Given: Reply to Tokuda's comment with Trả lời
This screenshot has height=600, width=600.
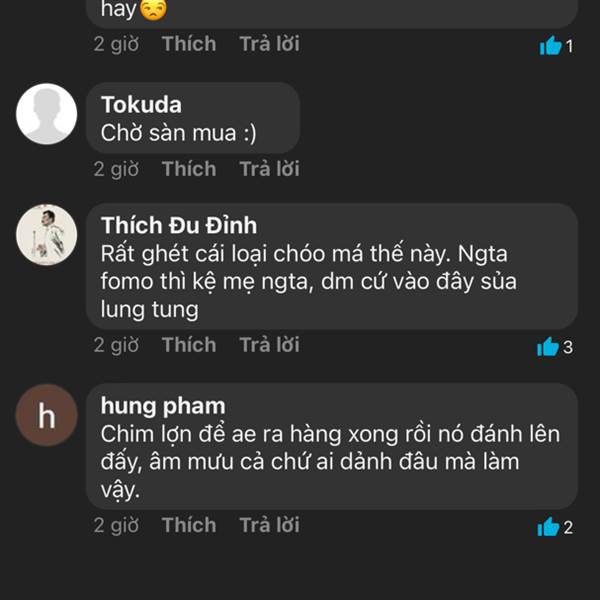Looking at the screenshot, I should point(269,169).
